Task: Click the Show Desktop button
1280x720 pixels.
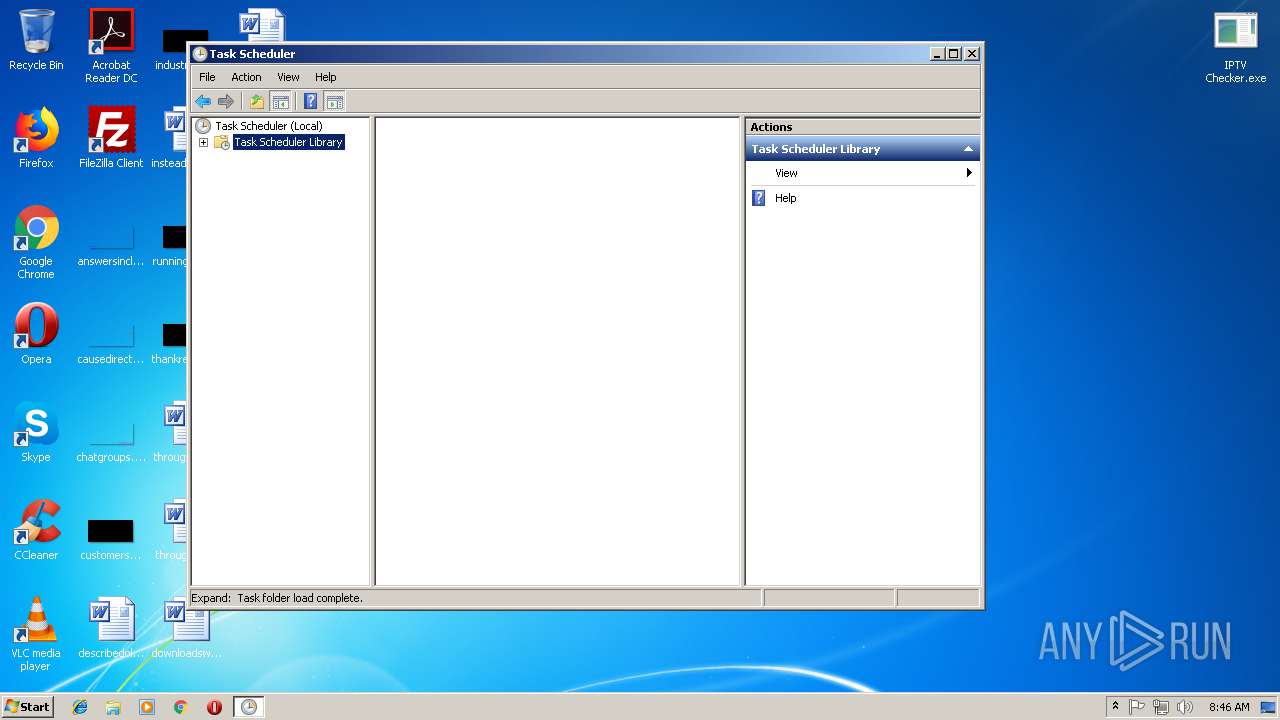Action: pyautogui.click(x=1268, y=707)
